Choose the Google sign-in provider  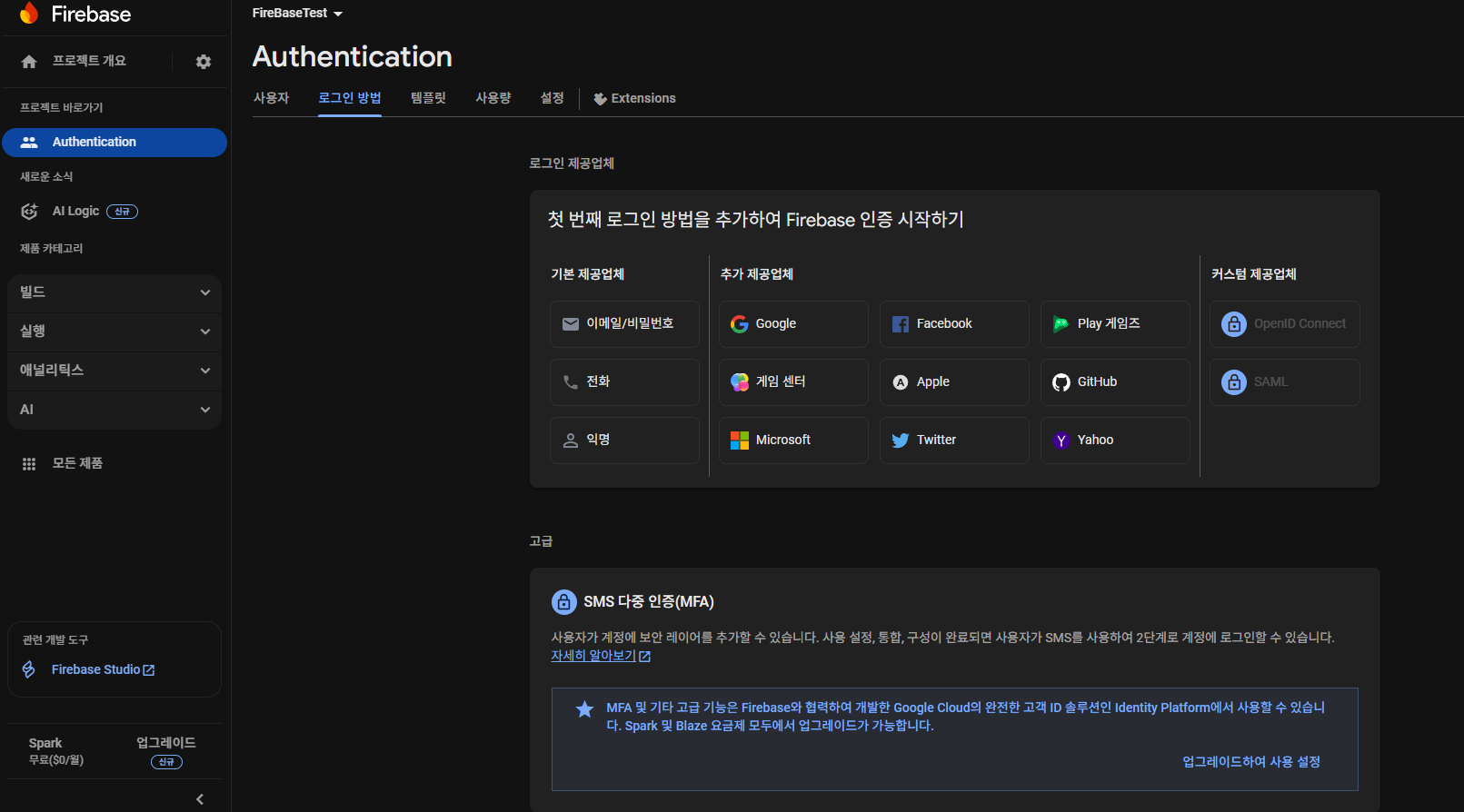coord(793,324)
